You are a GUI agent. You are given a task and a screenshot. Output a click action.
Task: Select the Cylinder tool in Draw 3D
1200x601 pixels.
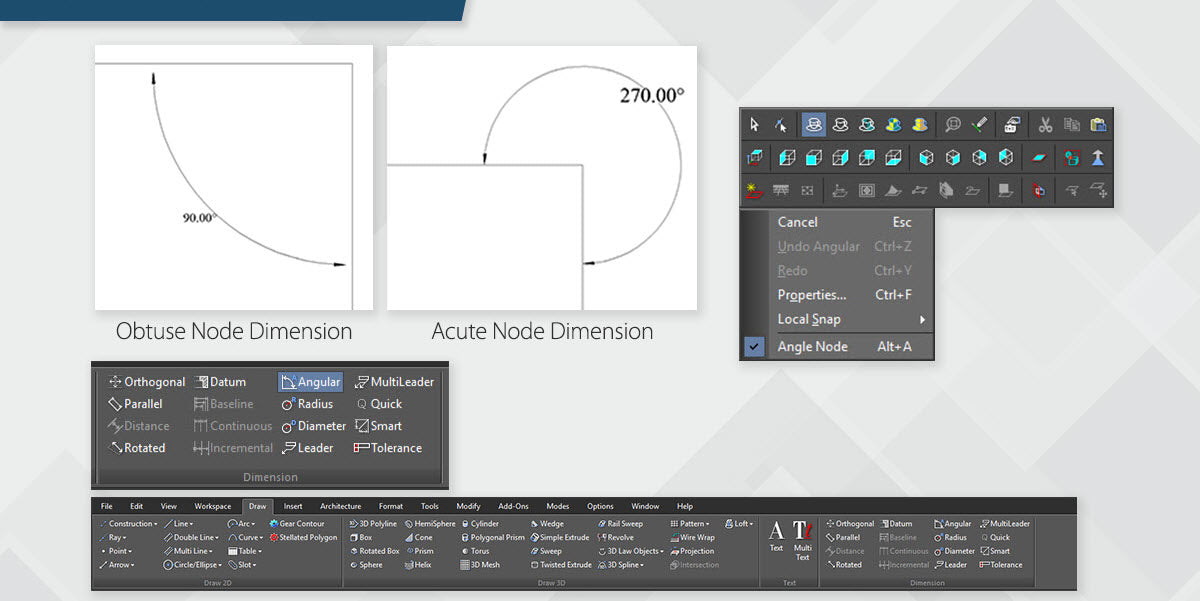(x=480, y=523)
